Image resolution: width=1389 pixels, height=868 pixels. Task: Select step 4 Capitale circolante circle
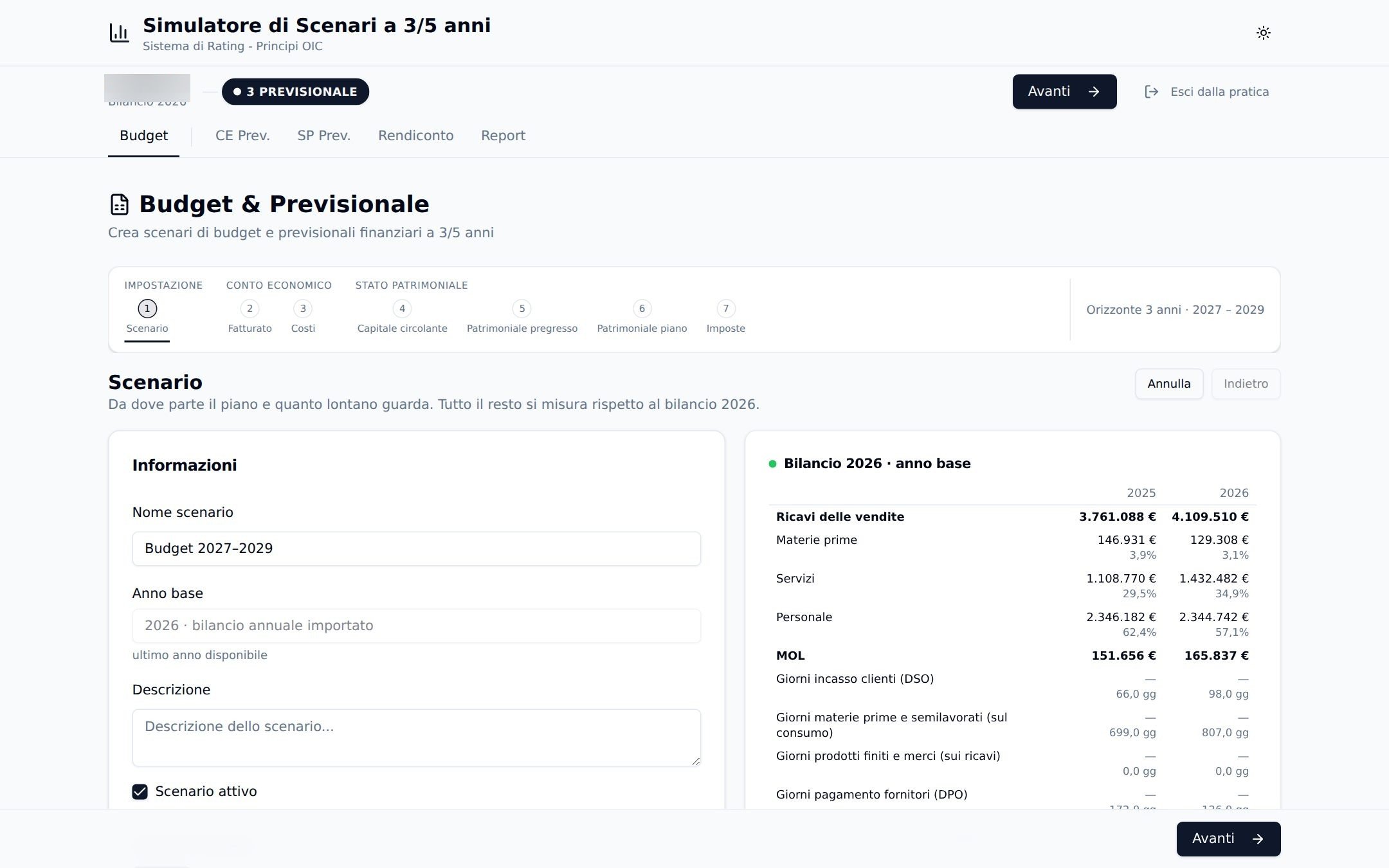402,309
